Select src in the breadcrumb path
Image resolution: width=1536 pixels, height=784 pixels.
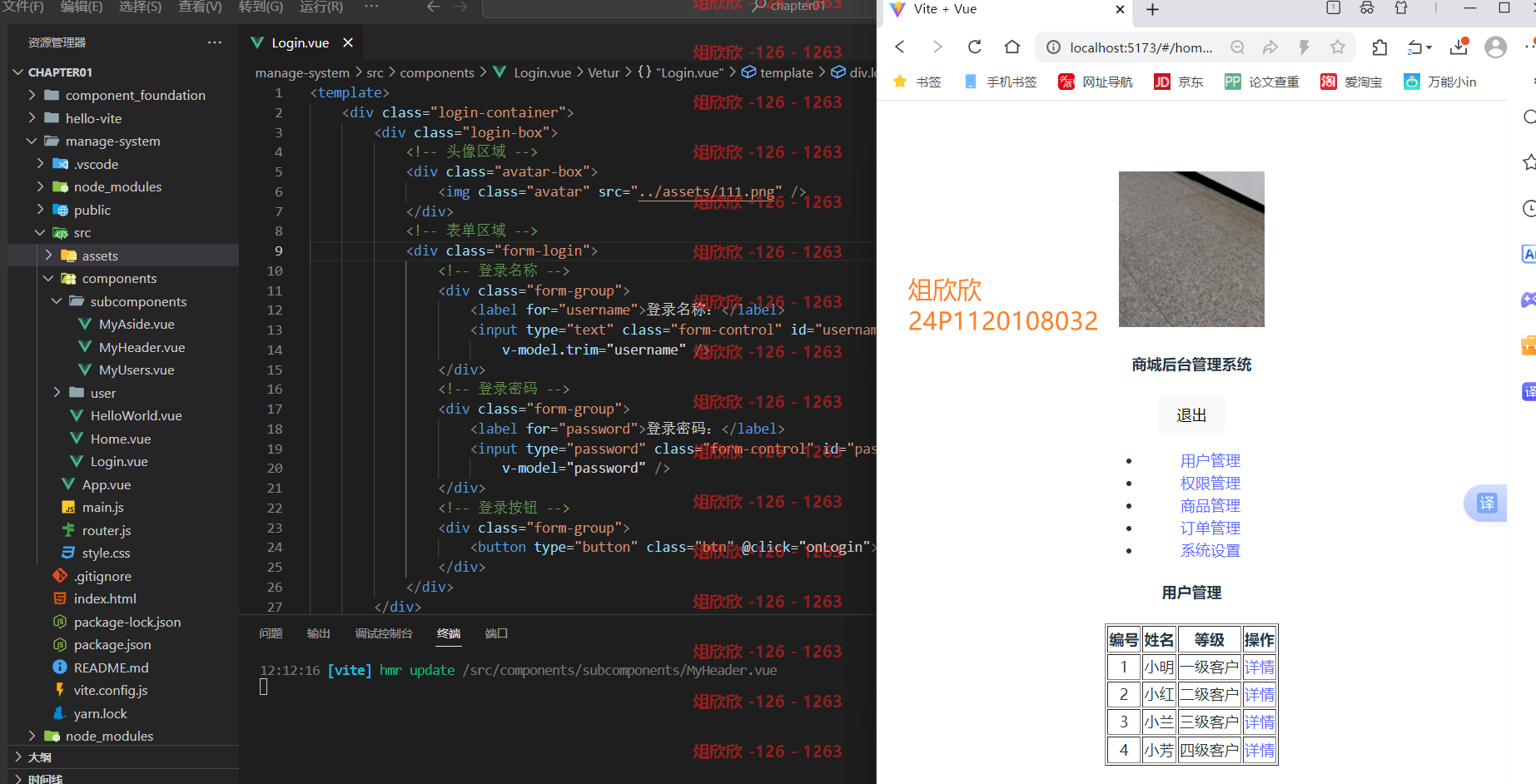pos(375,72)
